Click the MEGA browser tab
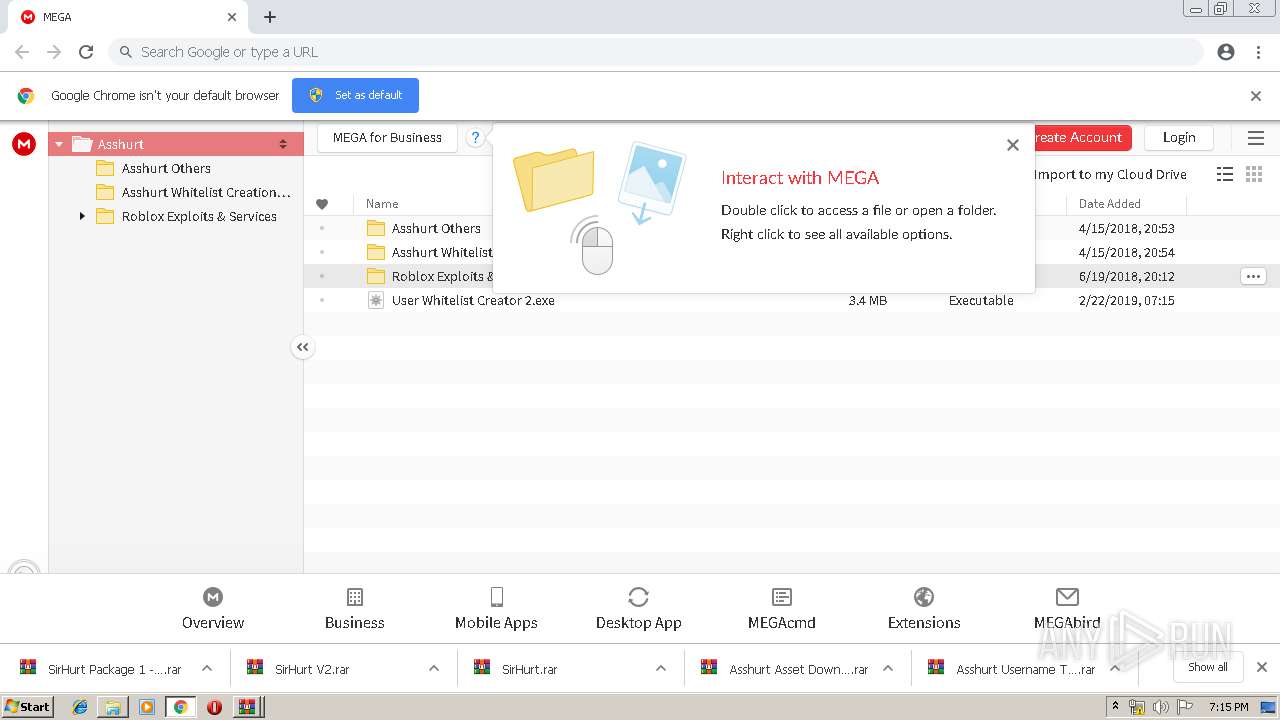 130,17
